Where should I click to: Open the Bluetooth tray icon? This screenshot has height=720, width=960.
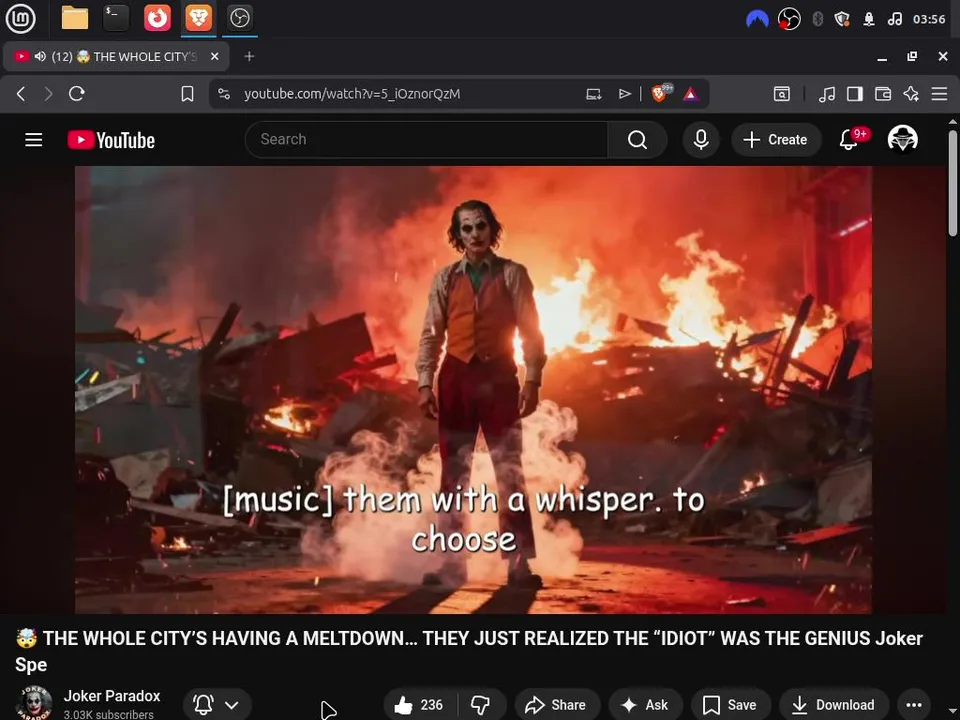click(x=817, y=20)
